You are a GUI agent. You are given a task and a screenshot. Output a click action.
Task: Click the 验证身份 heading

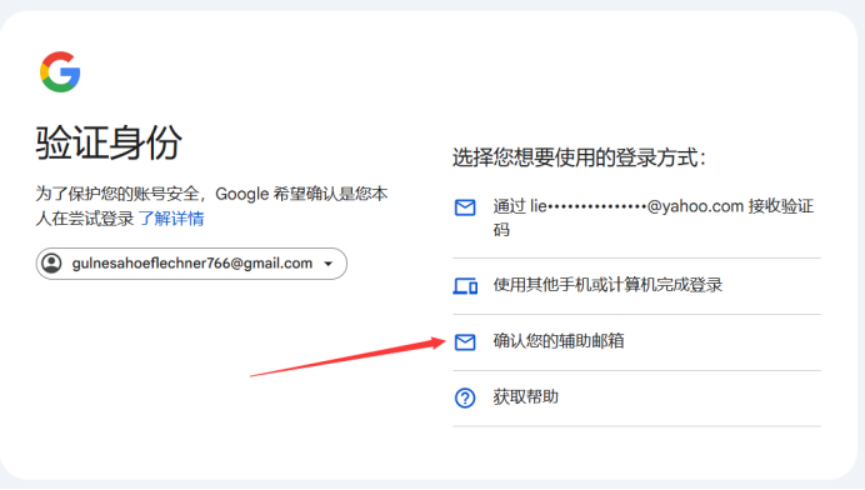point(109,142)
